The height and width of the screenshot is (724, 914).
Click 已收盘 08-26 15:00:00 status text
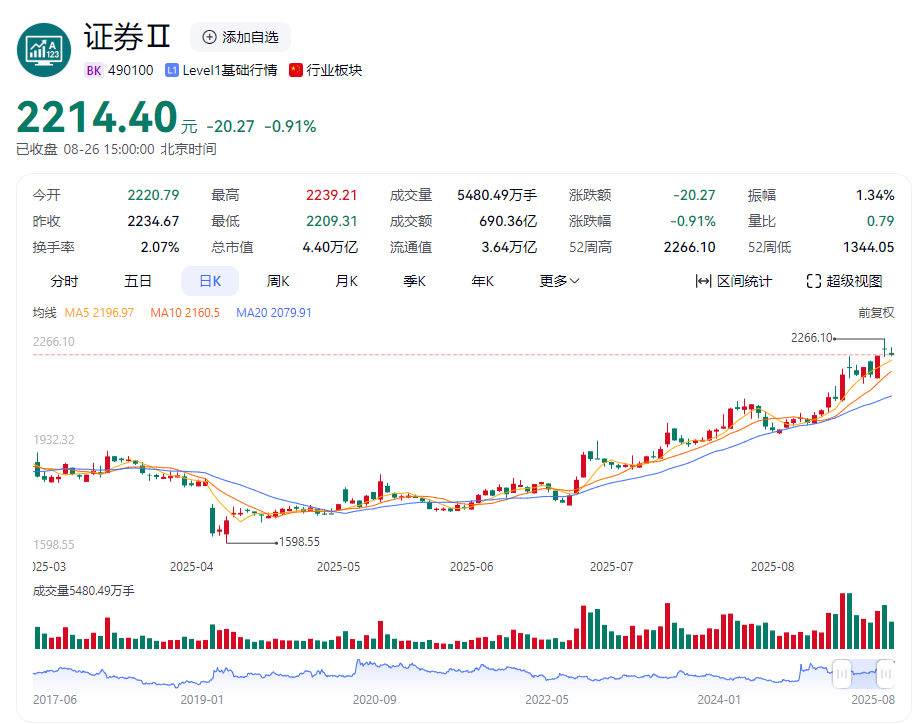116,150
